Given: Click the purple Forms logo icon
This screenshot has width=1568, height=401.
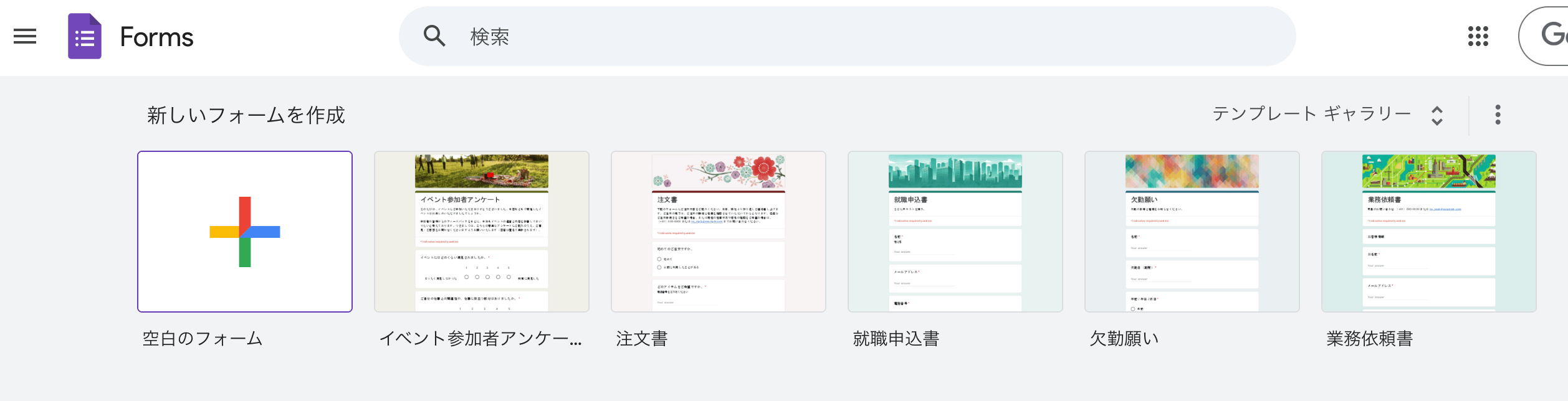Looking at the screenshot, I should pyautogui.click(x=85, y=37).
